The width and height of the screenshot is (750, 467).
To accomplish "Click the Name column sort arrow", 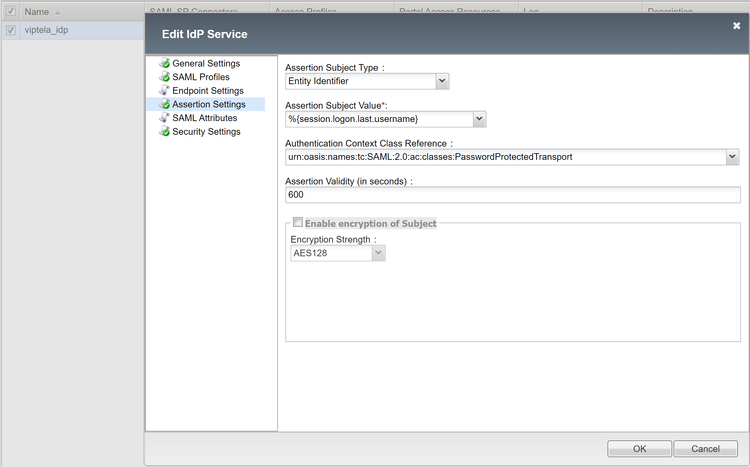I will 56,12.
